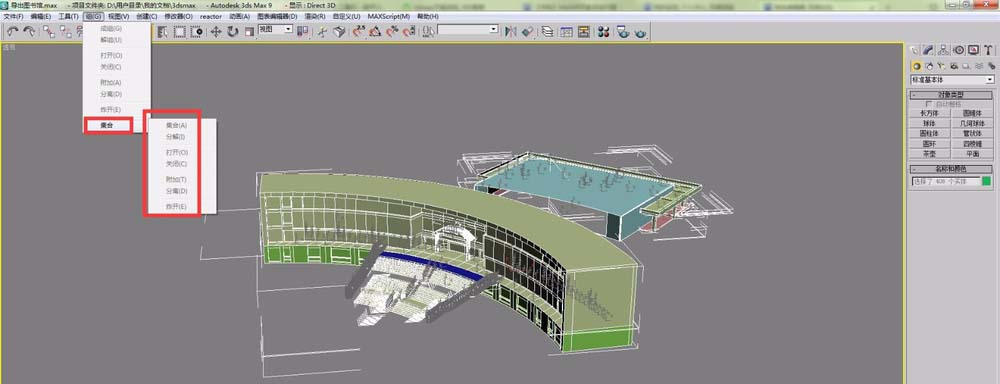Open the Schematic View
Viewport: 1000px width, 384px height.
tap(584, 31)
